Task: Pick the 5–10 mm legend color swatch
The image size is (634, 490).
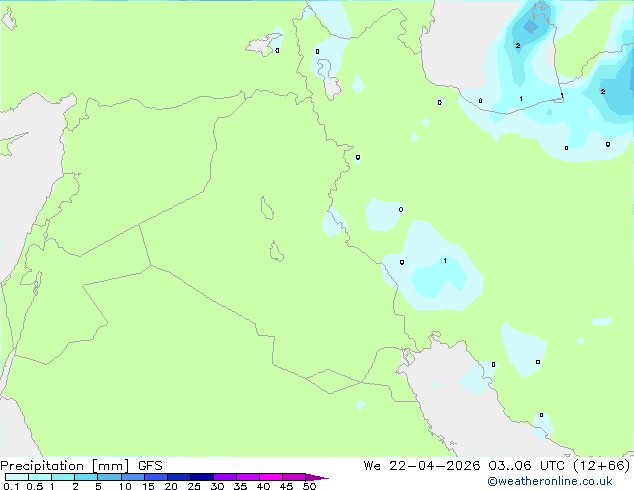Action: pos(110,477)
